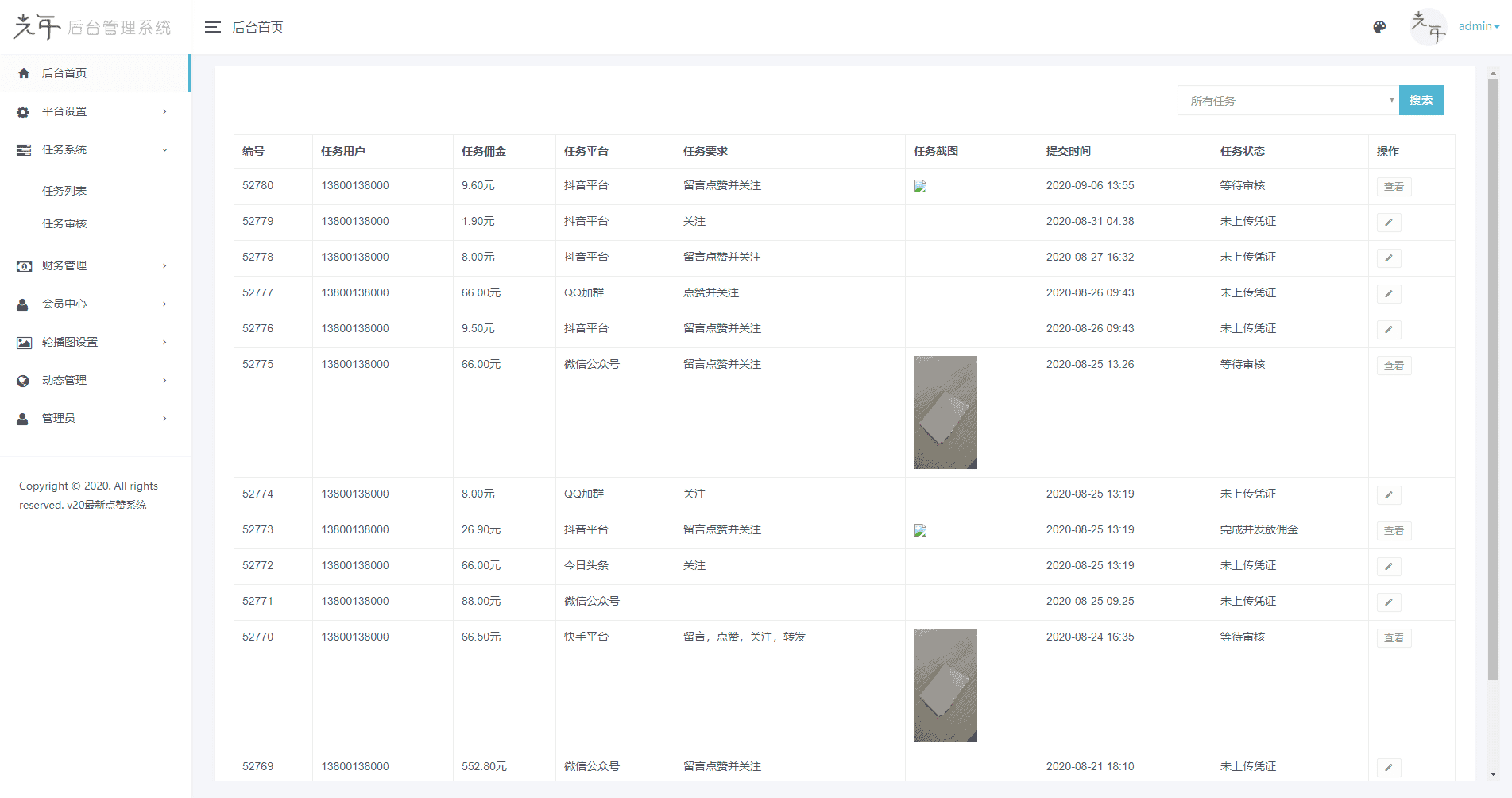Viewport: 1512px width, 798px height.
Task: Select 任务列表 in sidebar
Action: (x=64, y=191)
